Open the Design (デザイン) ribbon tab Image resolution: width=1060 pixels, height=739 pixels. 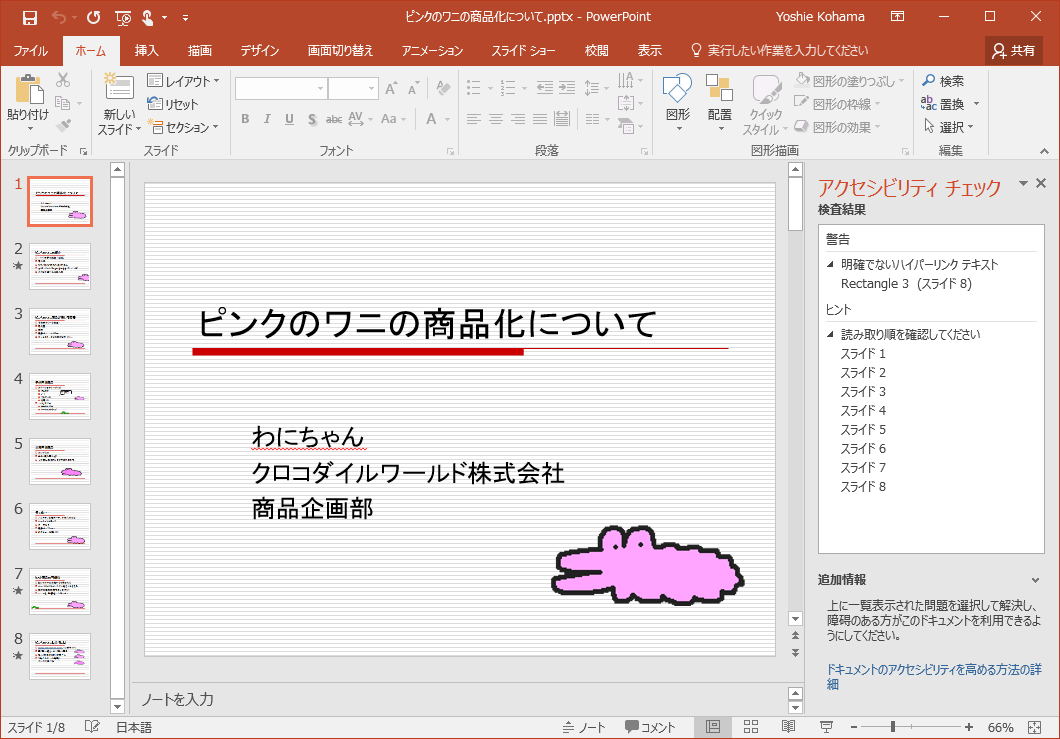259,51
